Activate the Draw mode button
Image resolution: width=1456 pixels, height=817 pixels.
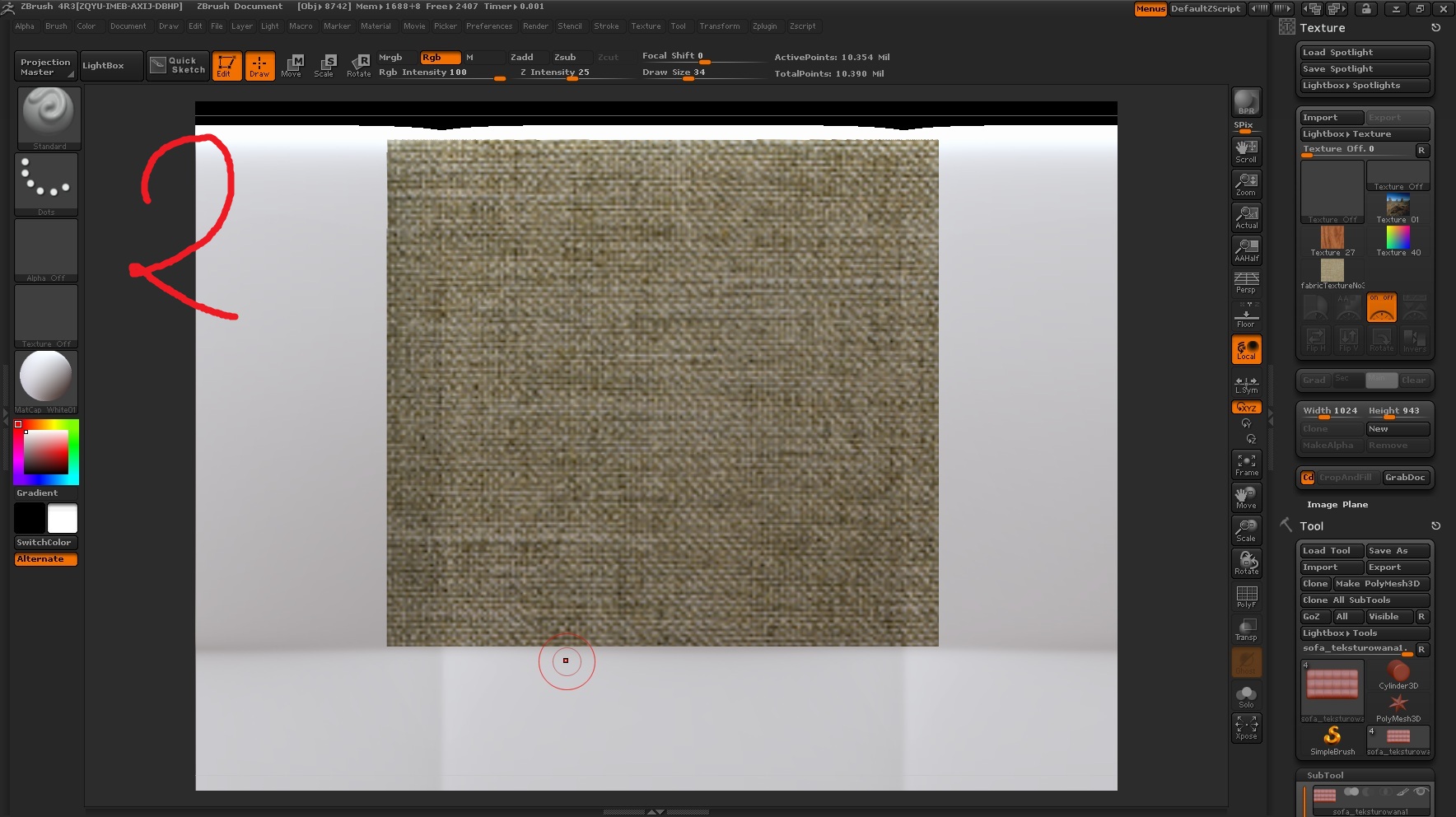(259, 66)
